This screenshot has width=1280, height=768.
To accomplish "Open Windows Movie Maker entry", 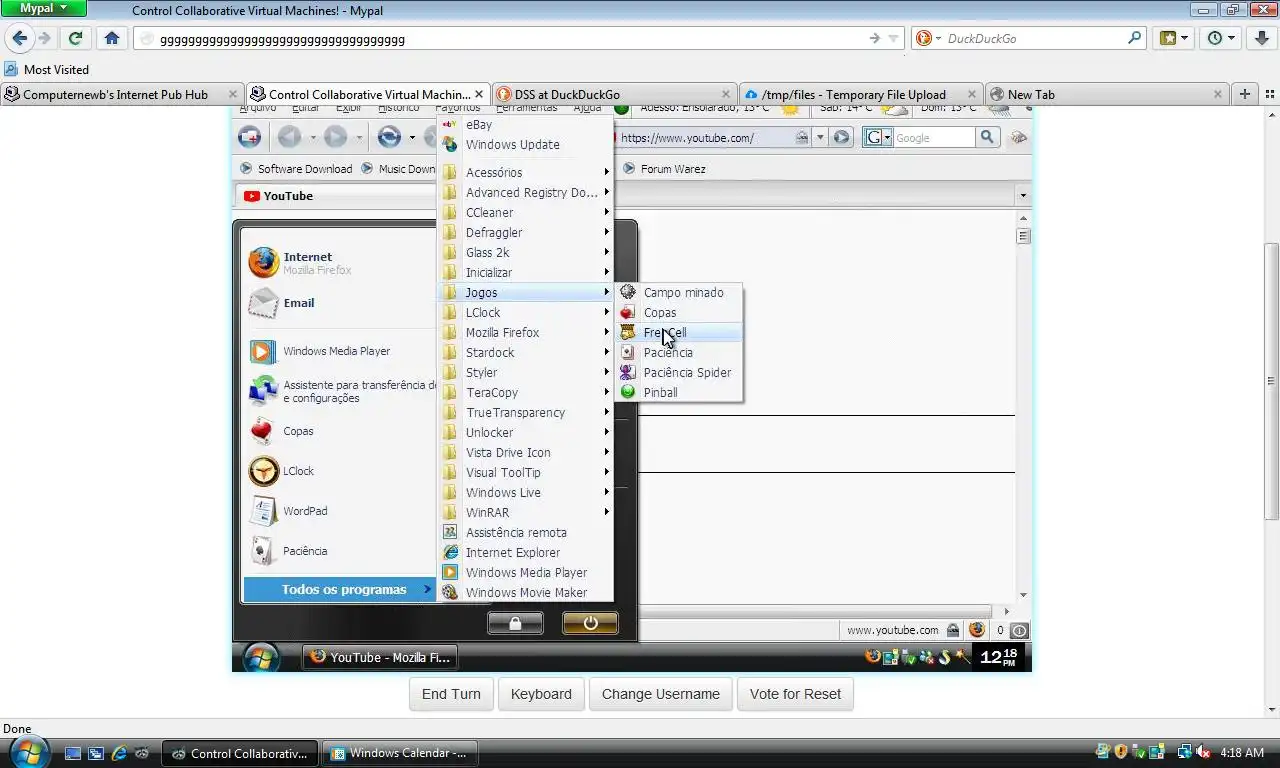I will click(x=525, y=592).
